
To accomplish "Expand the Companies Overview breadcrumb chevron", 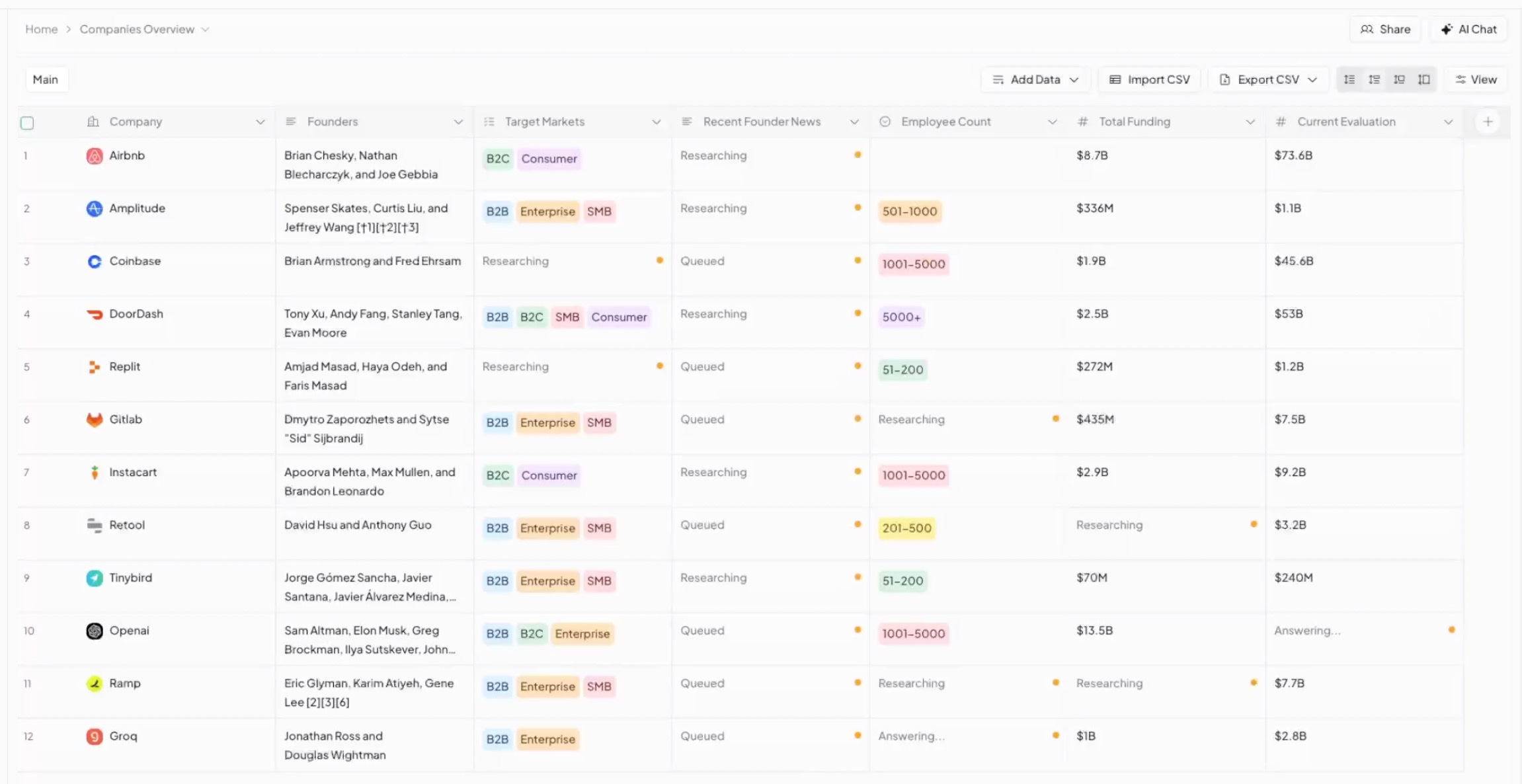I will coord(205,30).
